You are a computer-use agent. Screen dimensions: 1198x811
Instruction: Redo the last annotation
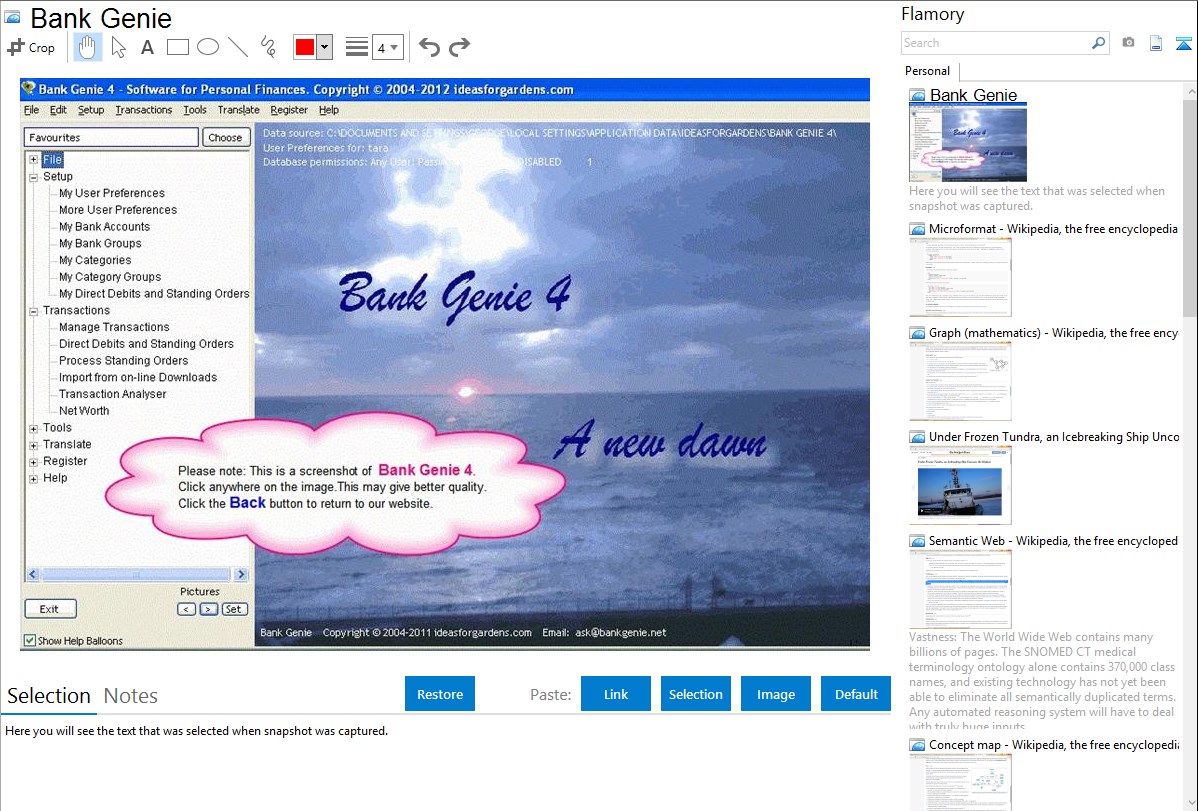[459, 47]
